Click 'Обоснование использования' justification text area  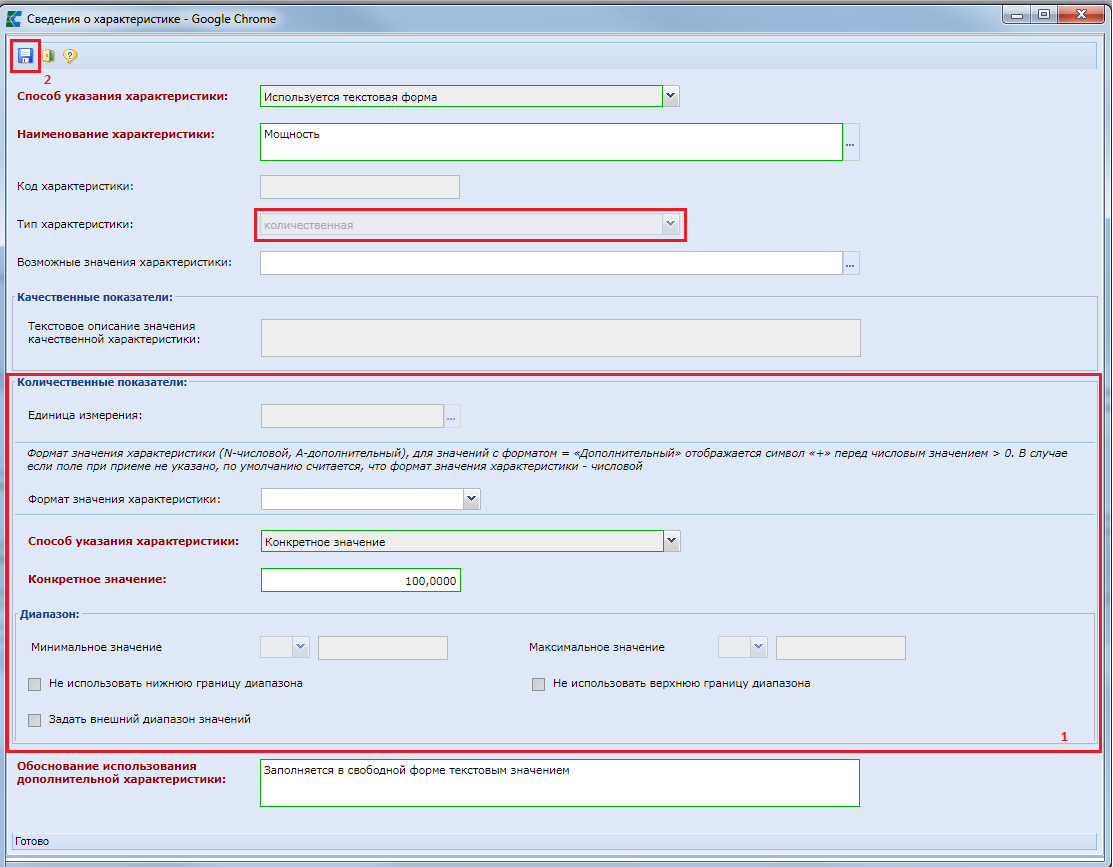coord(558,782)
